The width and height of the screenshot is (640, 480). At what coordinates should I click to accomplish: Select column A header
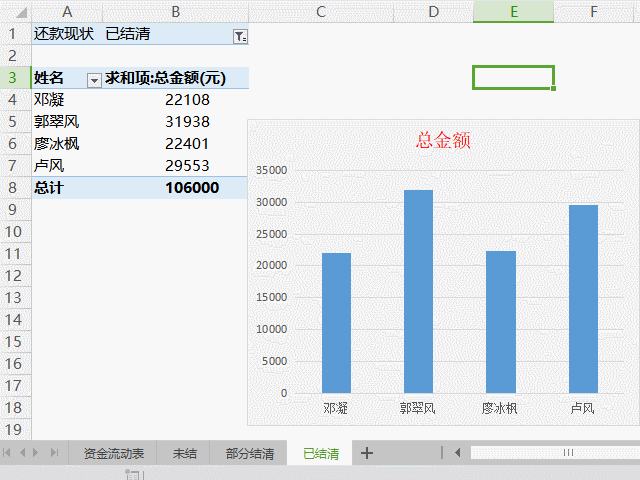tap(67, 11)
